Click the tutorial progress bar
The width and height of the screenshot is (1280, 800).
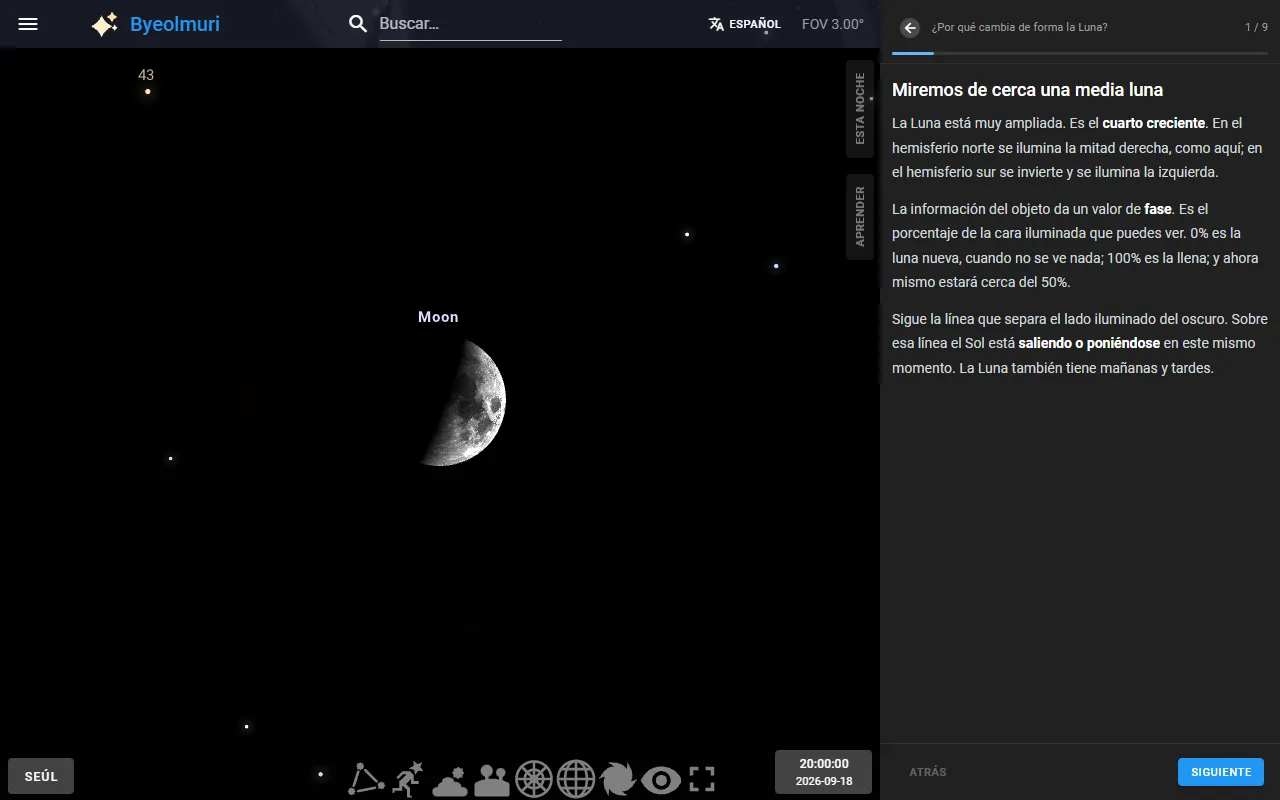tap(1080, 53)
